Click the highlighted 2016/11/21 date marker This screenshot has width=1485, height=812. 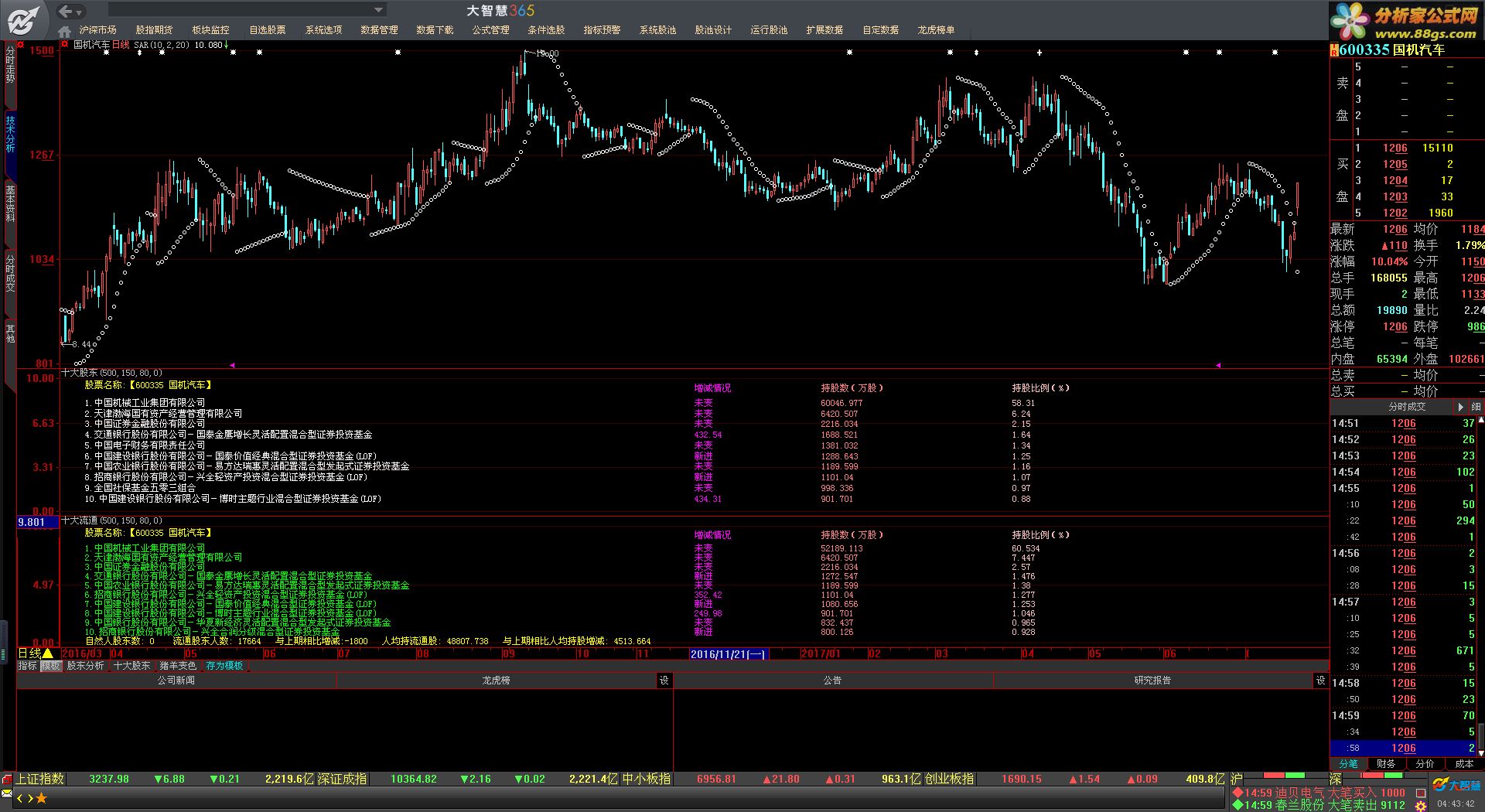[729, 654]
